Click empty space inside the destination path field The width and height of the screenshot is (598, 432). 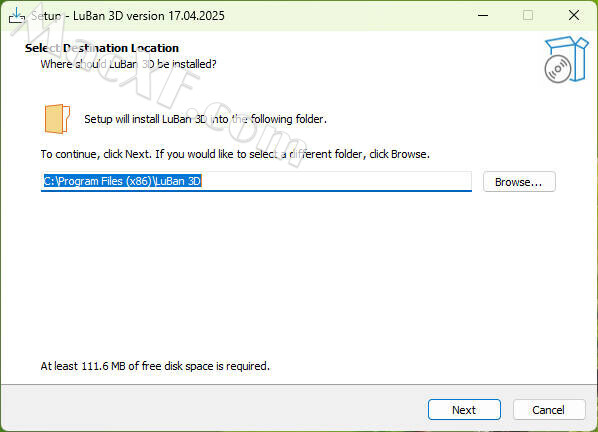336,181
